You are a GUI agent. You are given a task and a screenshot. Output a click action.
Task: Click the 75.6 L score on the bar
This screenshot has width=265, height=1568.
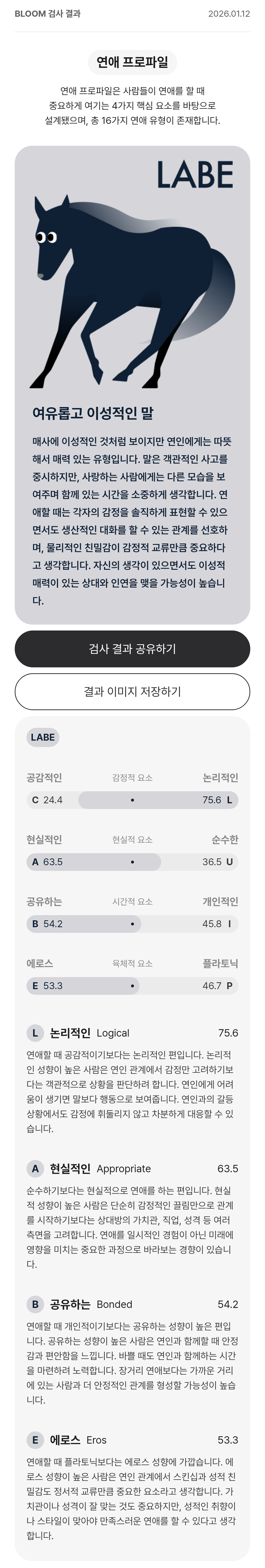tap(217, 800)
